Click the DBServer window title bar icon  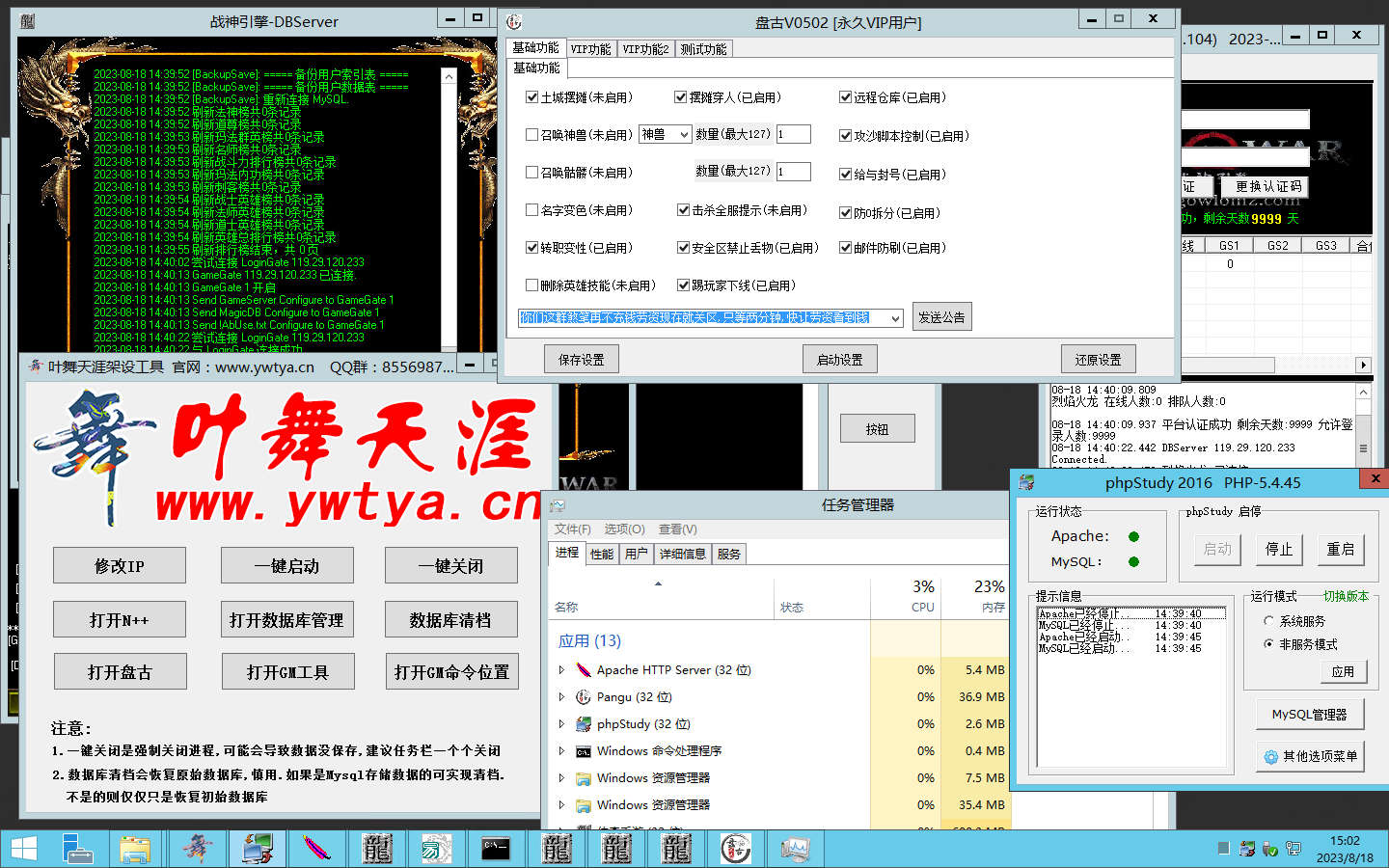(27, 20)
